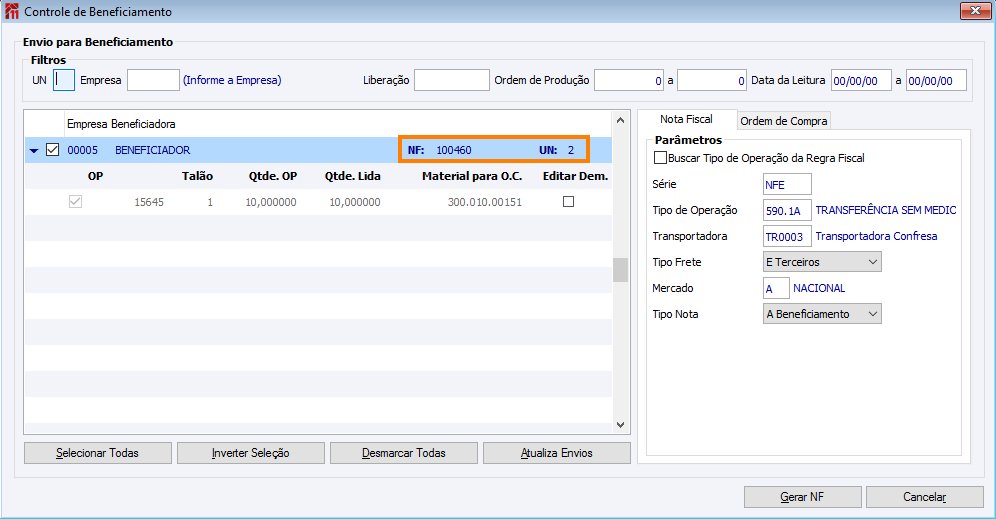Click the Cancelar button
Screen dimensions: 996x519
[925, 497]
